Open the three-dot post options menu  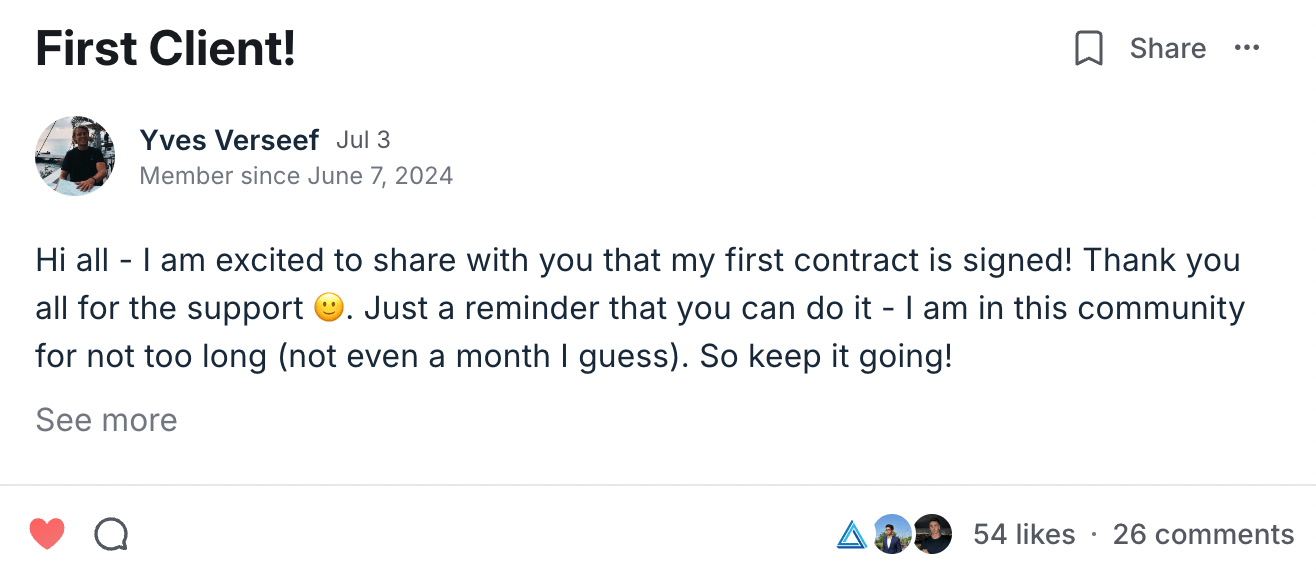[x=1247, y=48]
